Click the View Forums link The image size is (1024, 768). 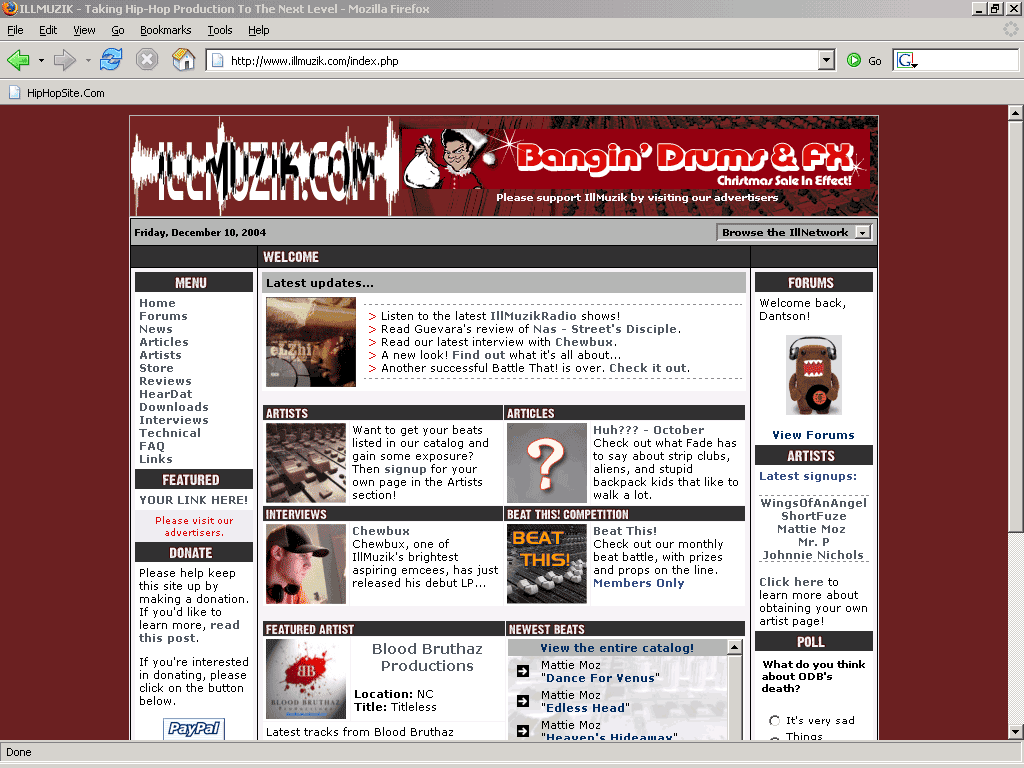(x=813, y=435)
